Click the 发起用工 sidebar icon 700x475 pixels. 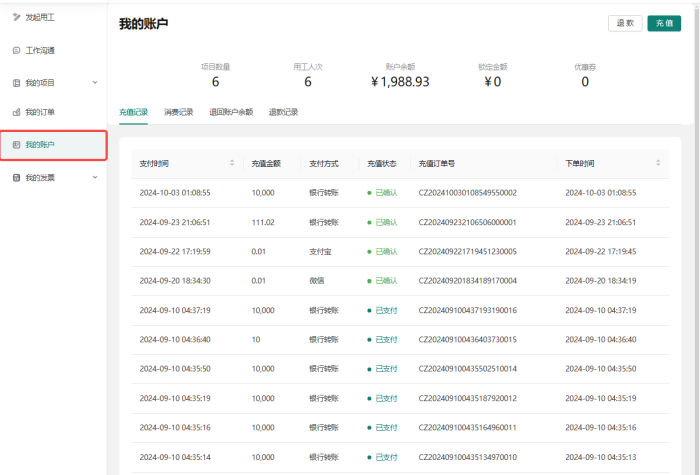point(17,17)
